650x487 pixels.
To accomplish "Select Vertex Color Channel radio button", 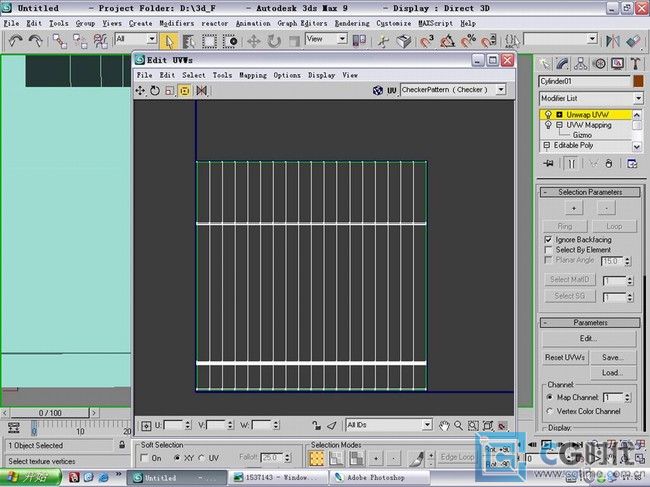I will click(550, 411).
